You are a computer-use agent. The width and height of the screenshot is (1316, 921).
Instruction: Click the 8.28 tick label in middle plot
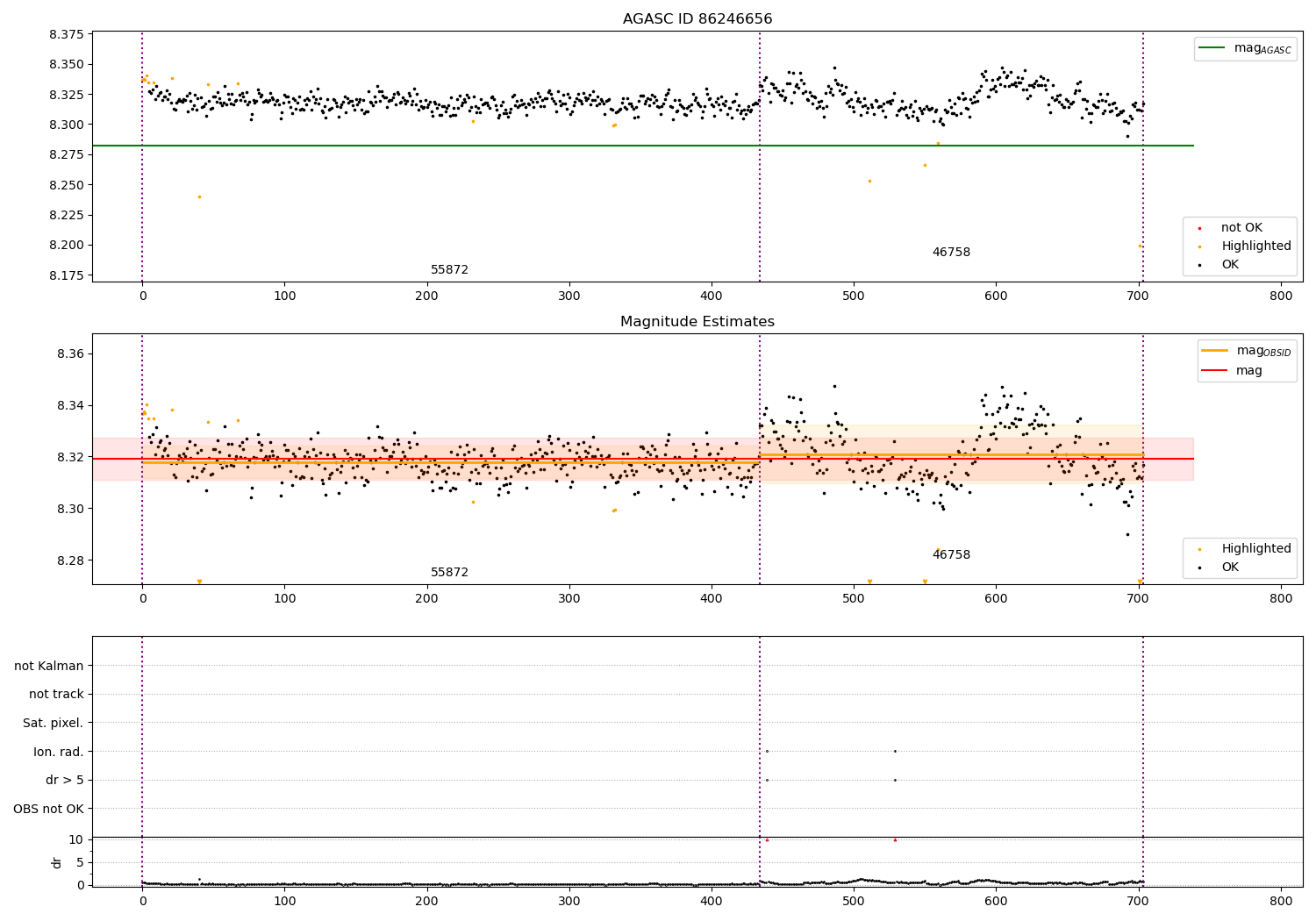(70, 560)
